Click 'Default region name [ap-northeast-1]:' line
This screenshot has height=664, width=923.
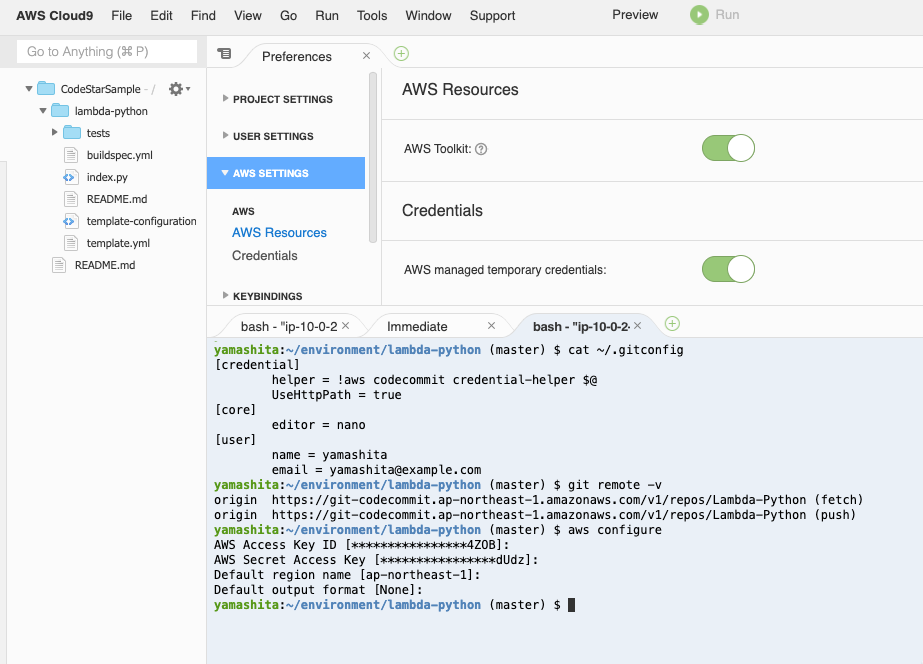tap(347, 575)
